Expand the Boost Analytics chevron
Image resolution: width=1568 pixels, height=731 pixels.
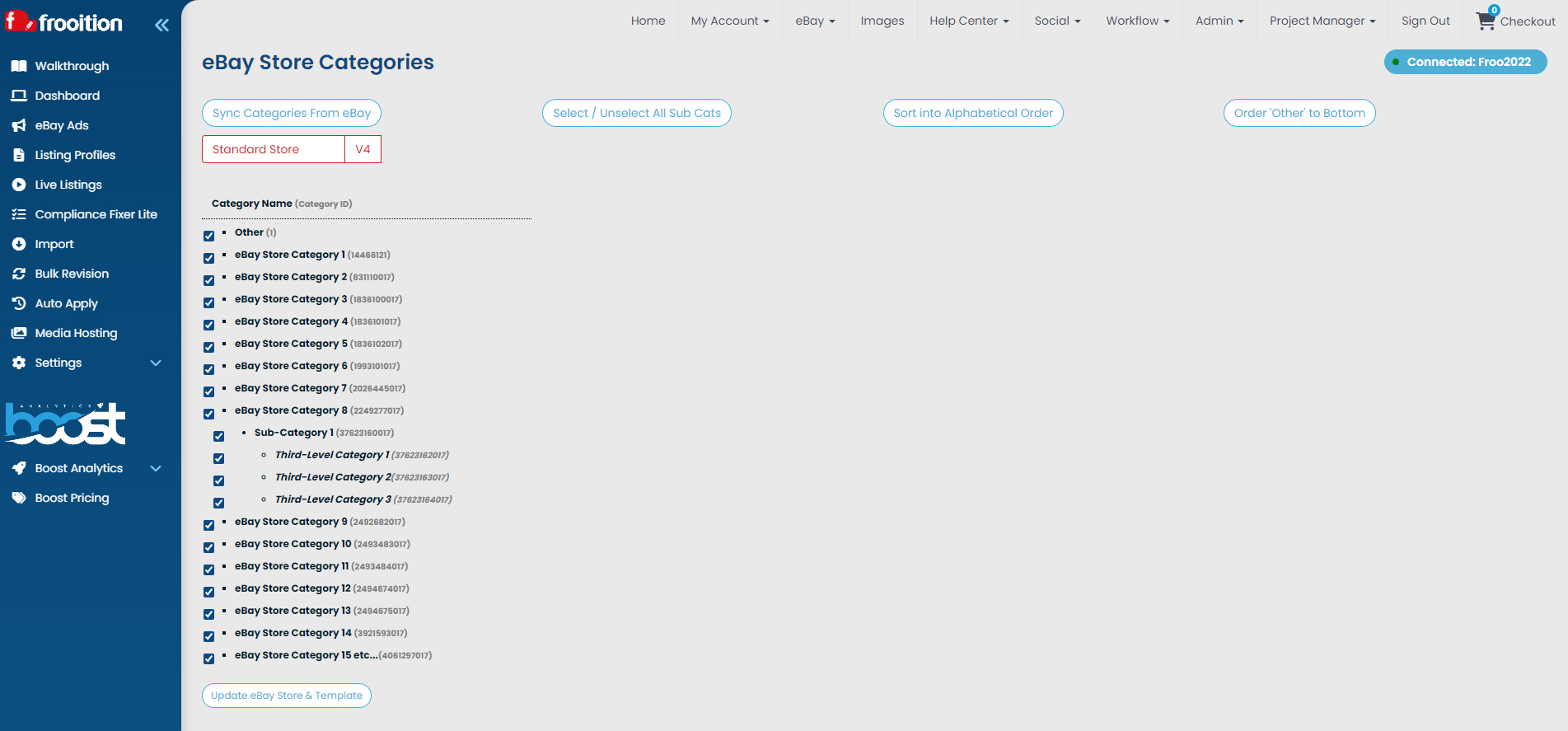pos(156,468)
